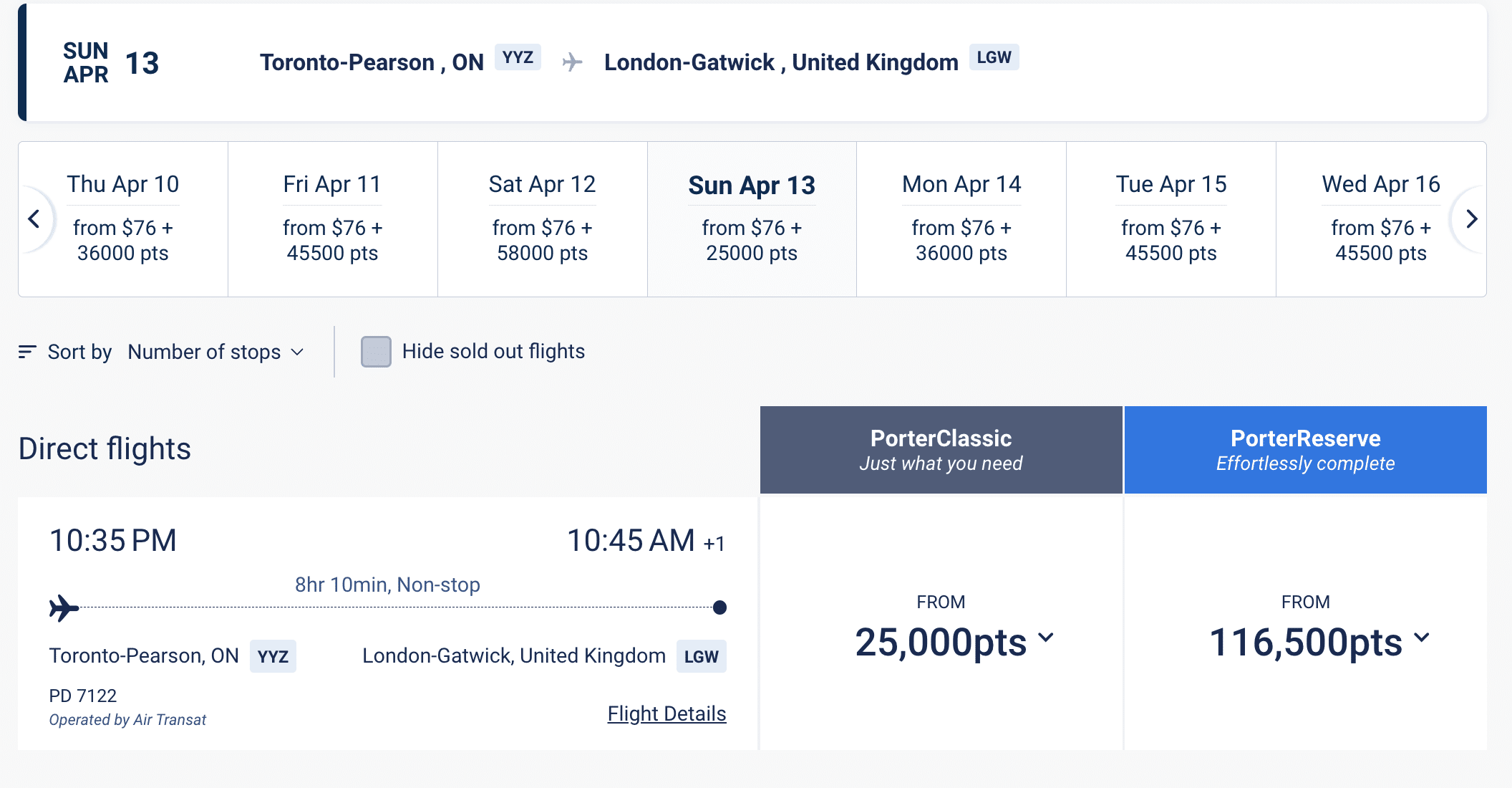Select the Thu Apr 10 date tab
Screen dimensions: 1512x788
(x=123, y=218)
